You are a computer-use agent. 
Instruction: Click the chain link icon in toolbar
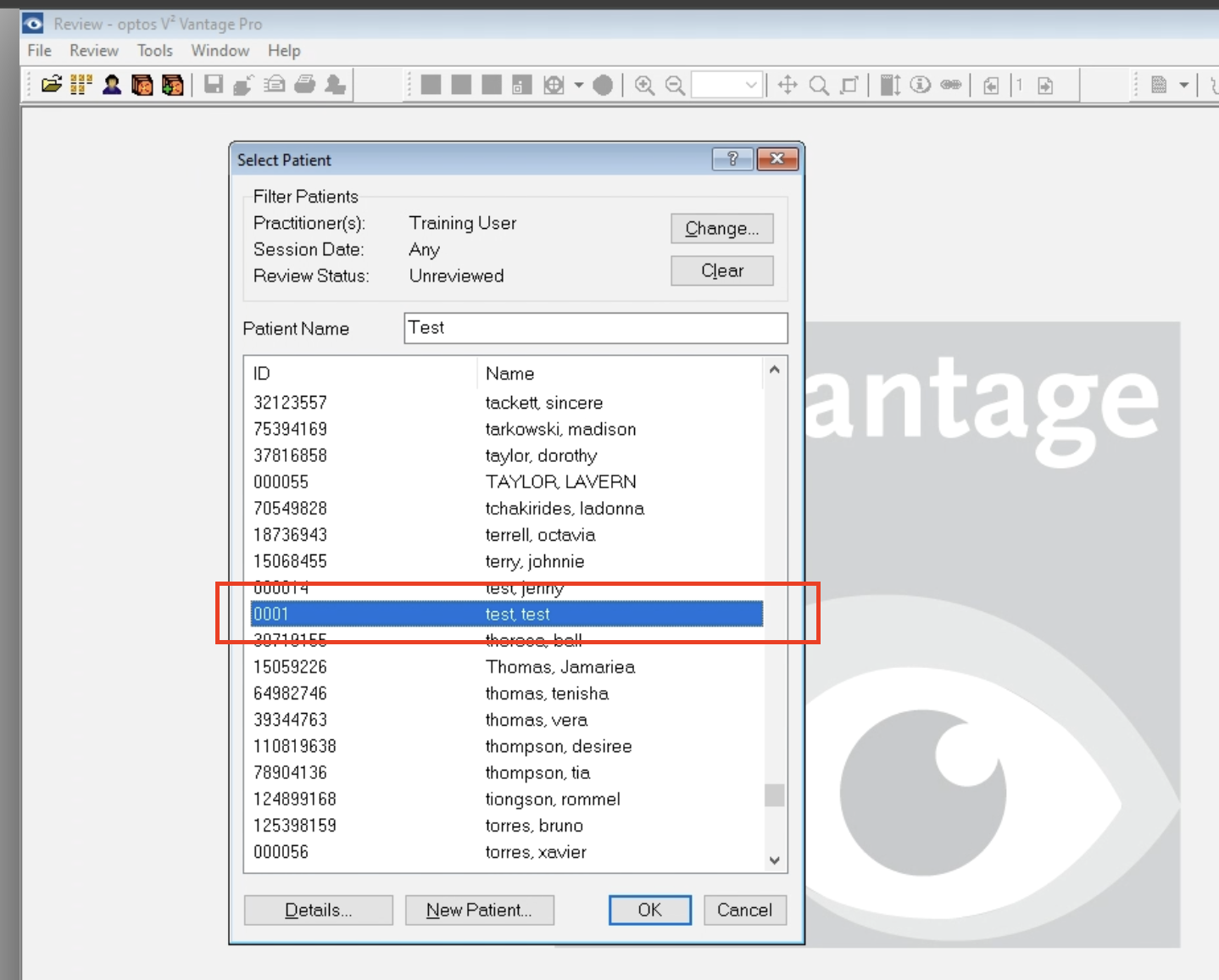click(951, 85)
